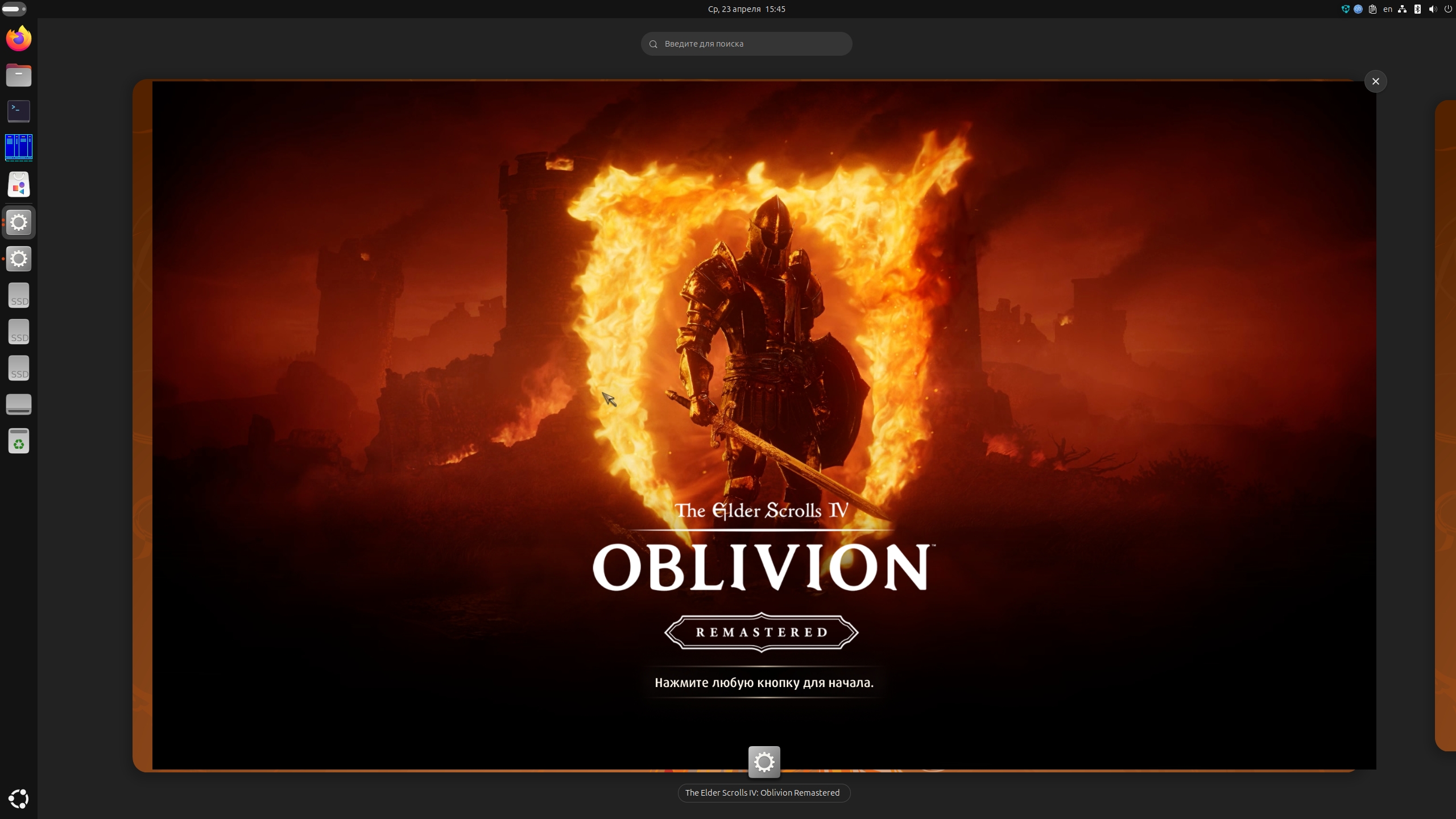
Task: Open Firefox from the dock
Action: point(19,39)
